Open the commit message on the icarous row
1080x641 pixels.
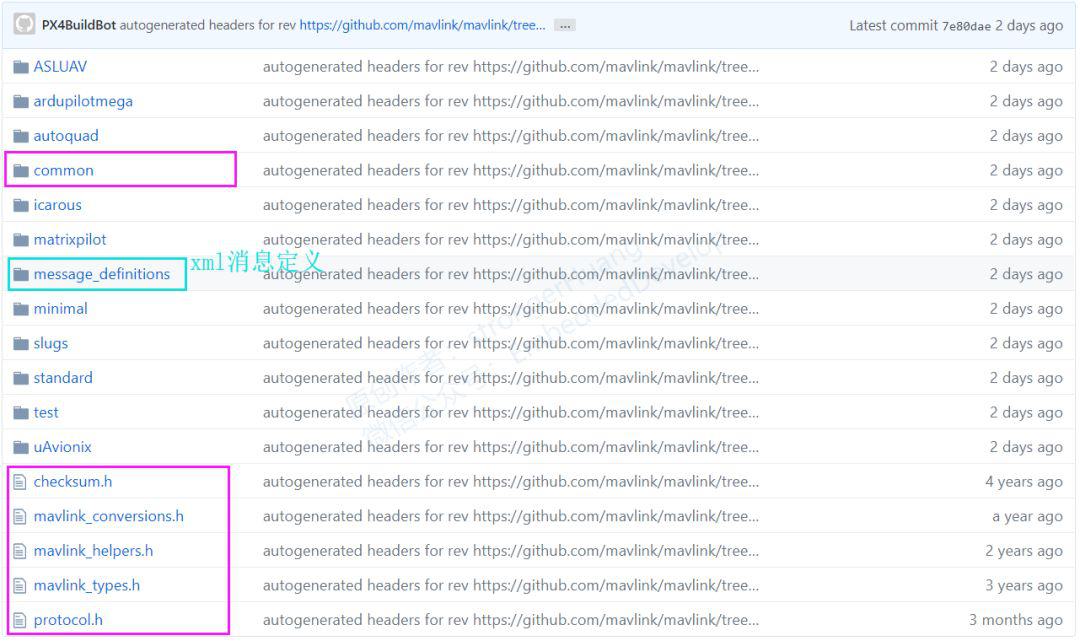(x=510, y=205)
